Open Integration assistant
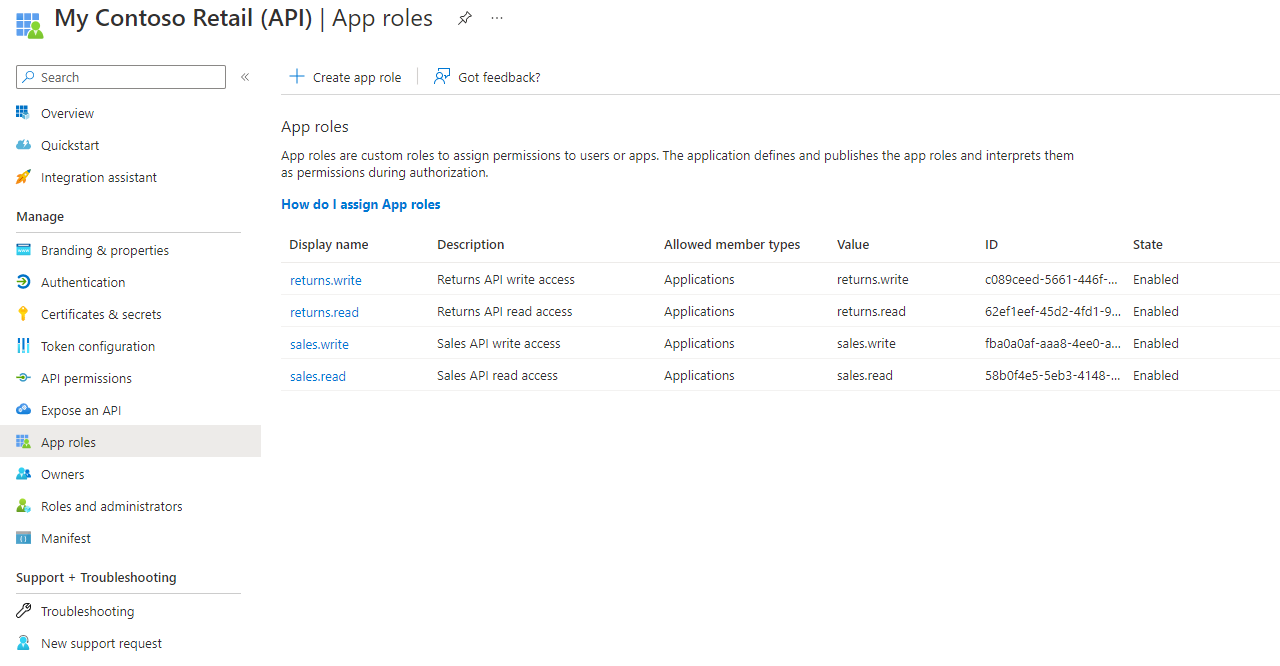Image resolution: width=1280 pixels, height=666 pixels. pyautogui.click(x=99, y=177)
